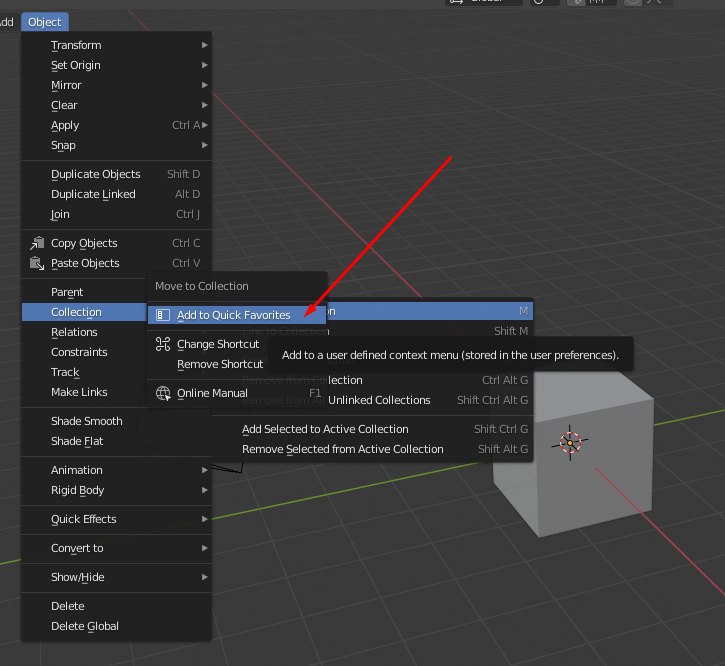Click the Change Shortcut icon
725x666 pixels.
(x=163, y=344)
